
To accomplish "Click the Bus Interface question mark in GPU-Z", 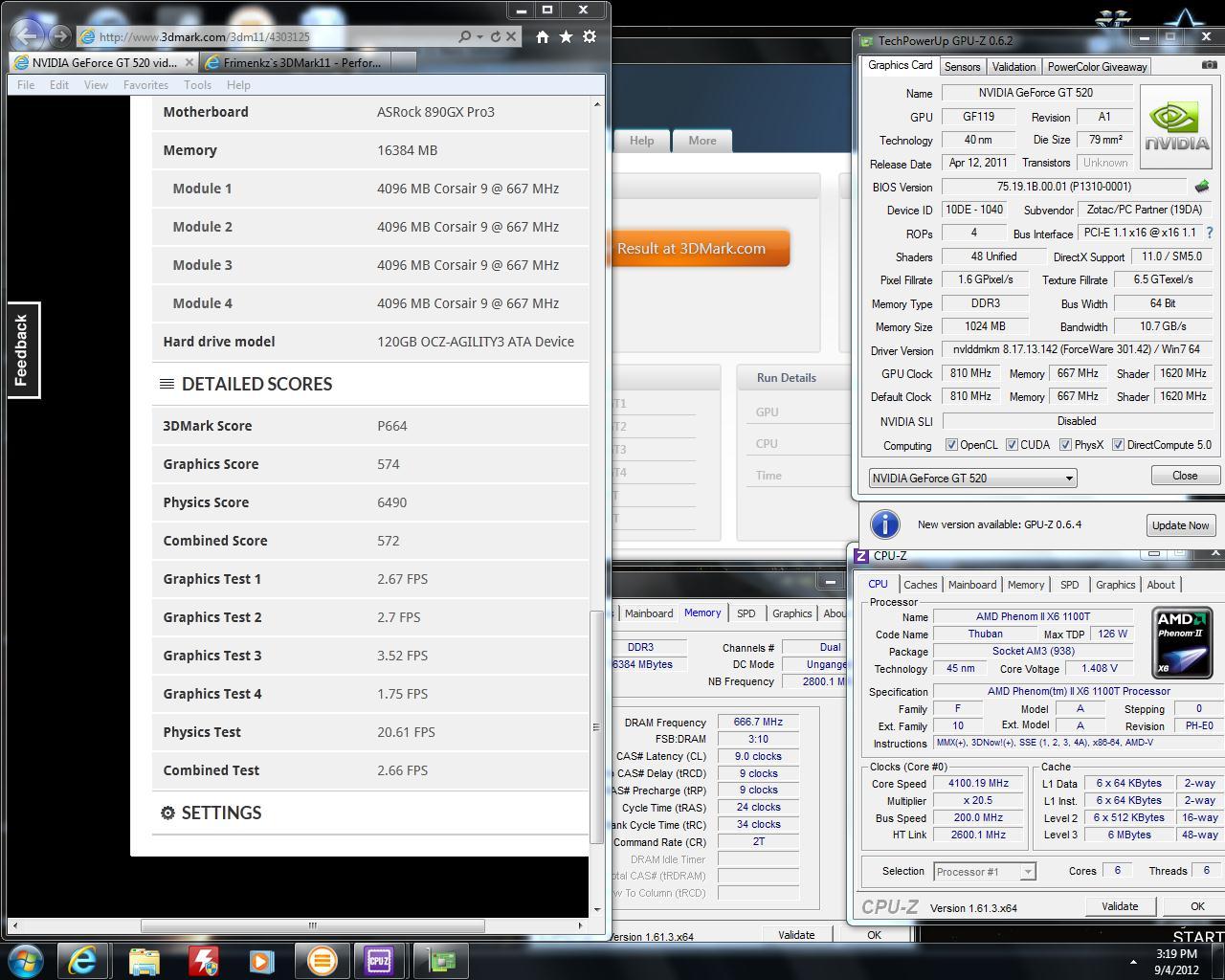I will coord(1210,233).
